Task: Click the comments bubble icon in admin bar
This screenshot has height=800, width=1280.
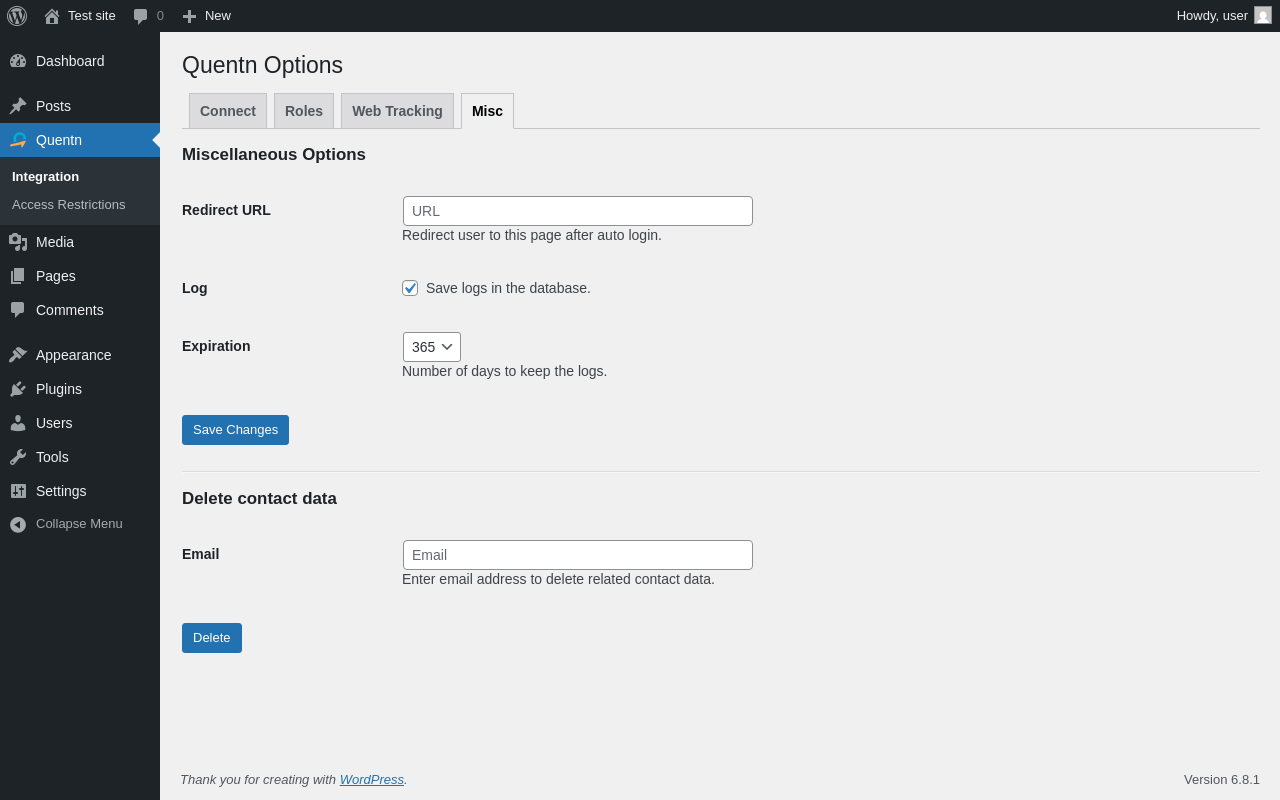Action: pos(141,16)
